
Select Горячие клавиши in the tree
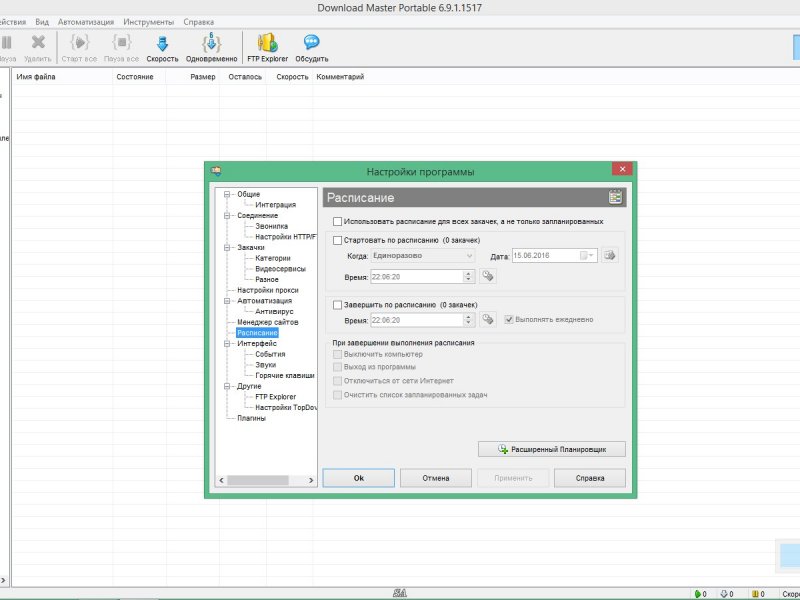(x=285, y=376)
